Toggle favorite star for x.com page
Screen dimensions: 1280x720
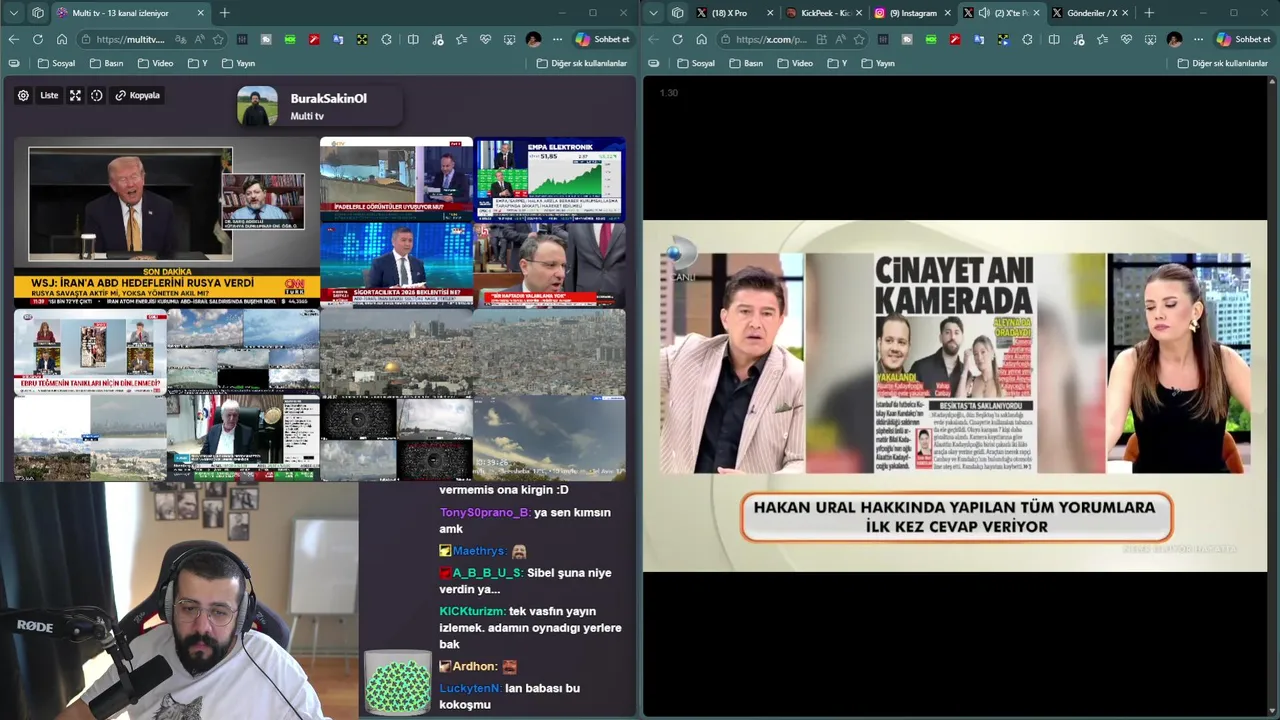click(860, 39)
